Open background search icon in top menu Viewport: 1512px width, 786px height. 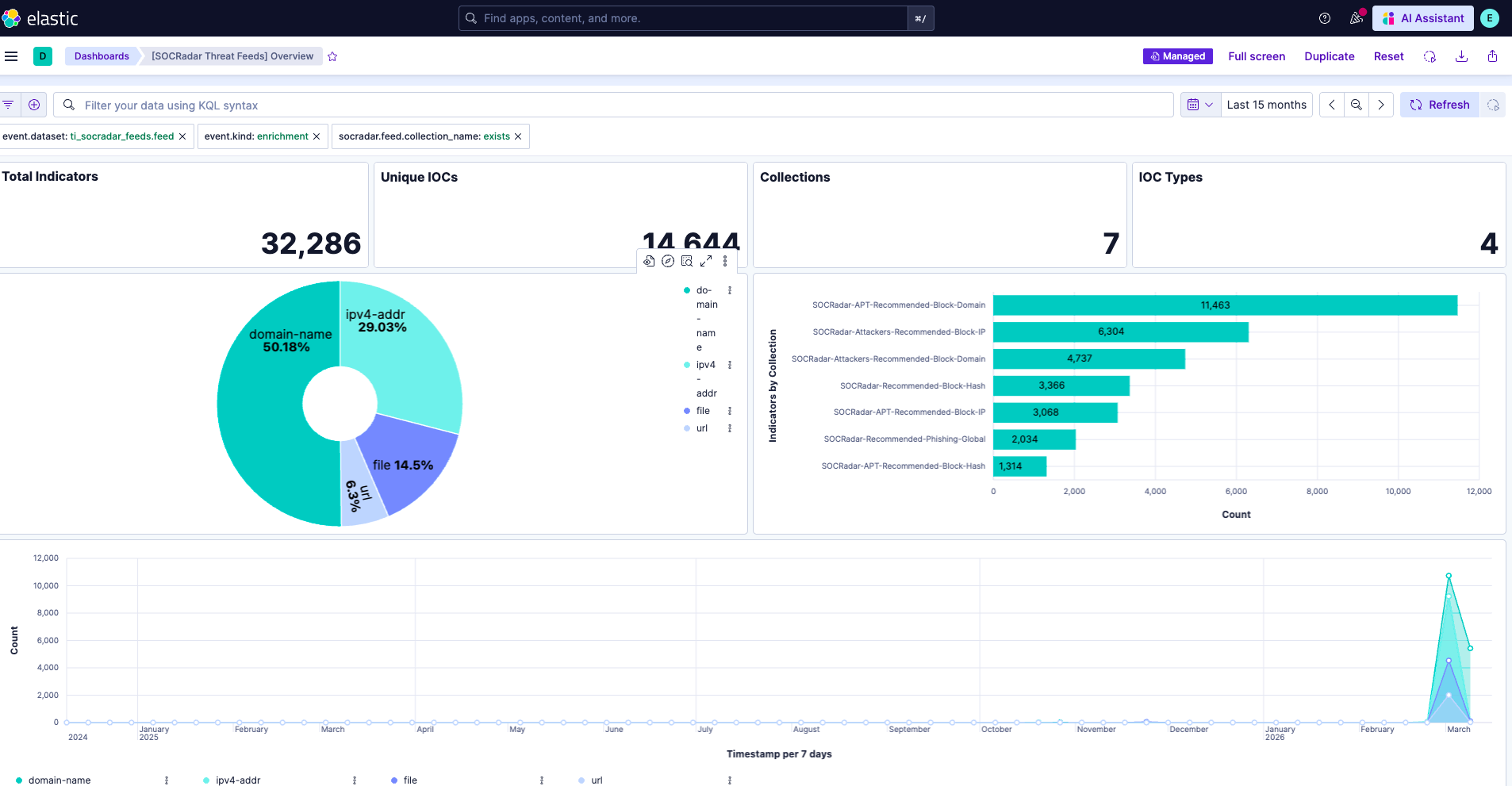[x=1429, y=56]
